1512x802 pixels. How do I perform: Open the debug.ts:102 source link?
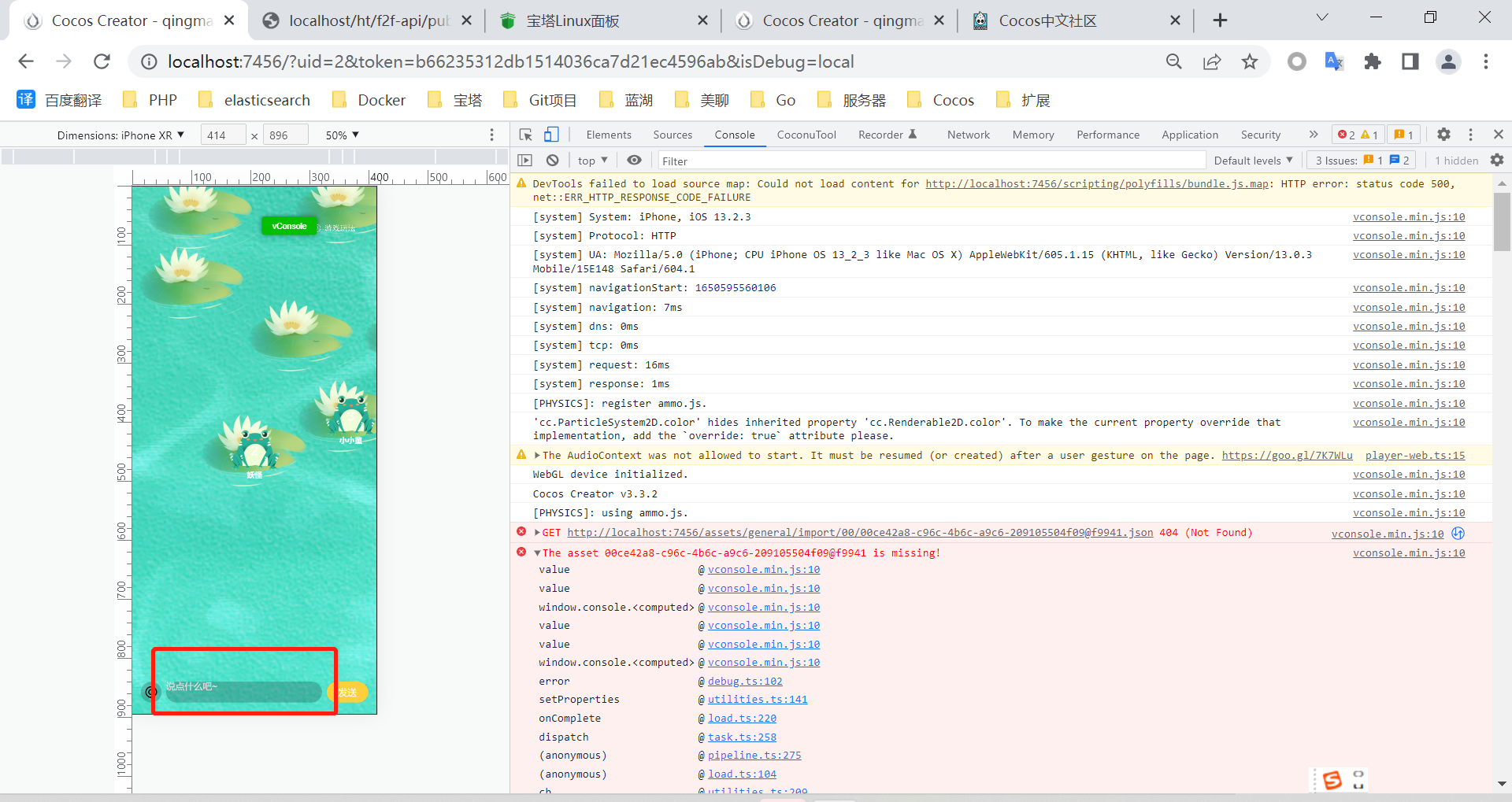point(745,682)
